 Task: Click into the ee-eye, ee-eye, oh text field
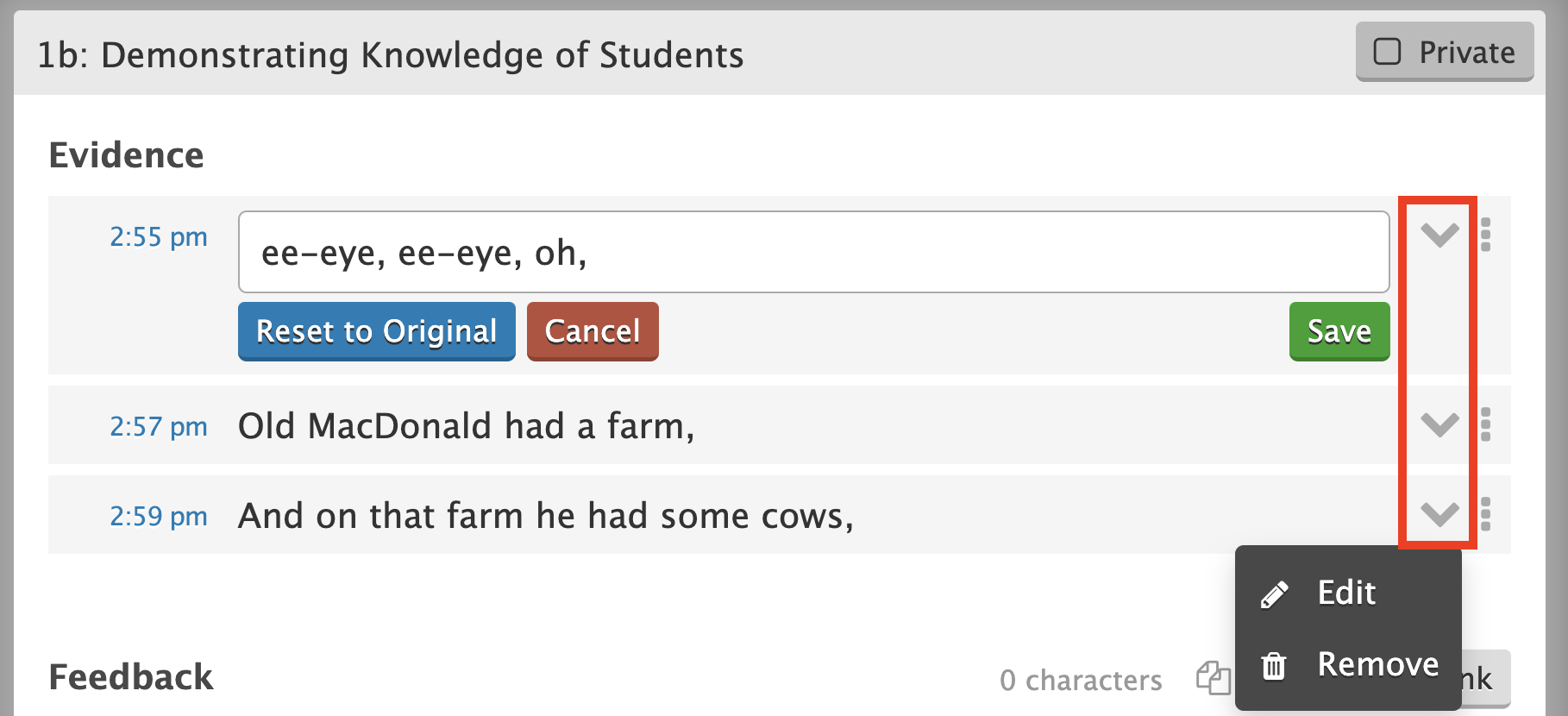(813, 252)
